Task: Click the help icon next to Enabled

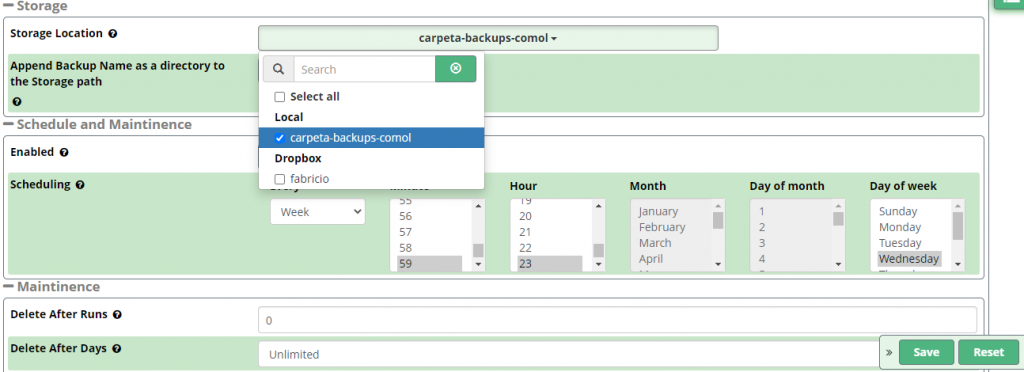Action: [64, 153]
